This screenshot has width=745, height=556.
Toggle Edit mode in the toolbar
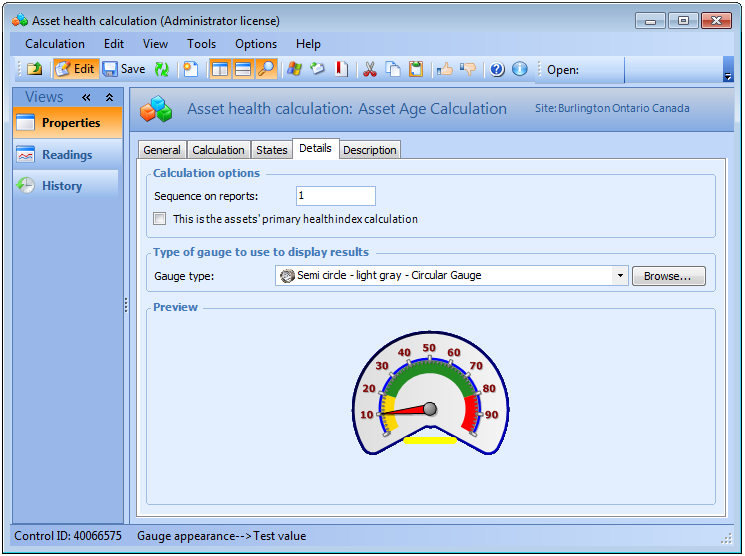75,70
